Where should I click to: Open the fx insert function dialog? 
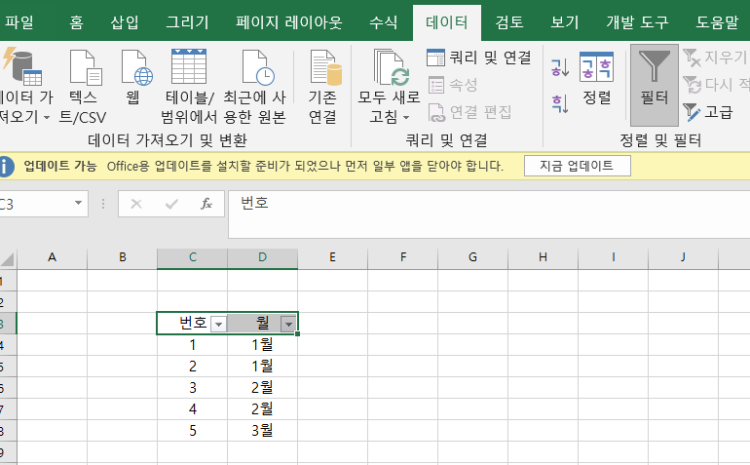pyautogui.click(x=206, y=204)
